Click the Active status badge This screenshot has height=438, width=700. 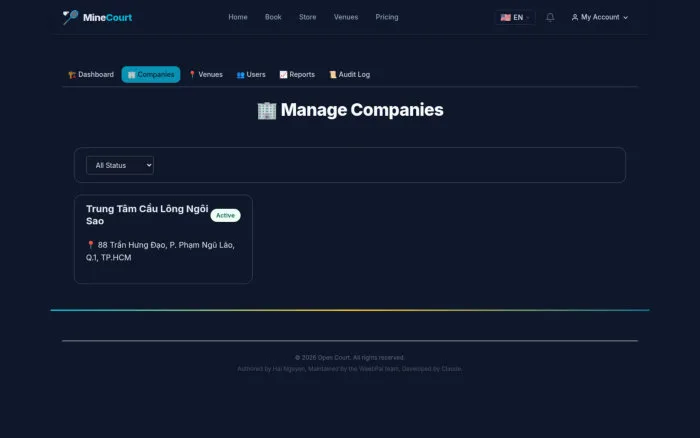[225, 215]
